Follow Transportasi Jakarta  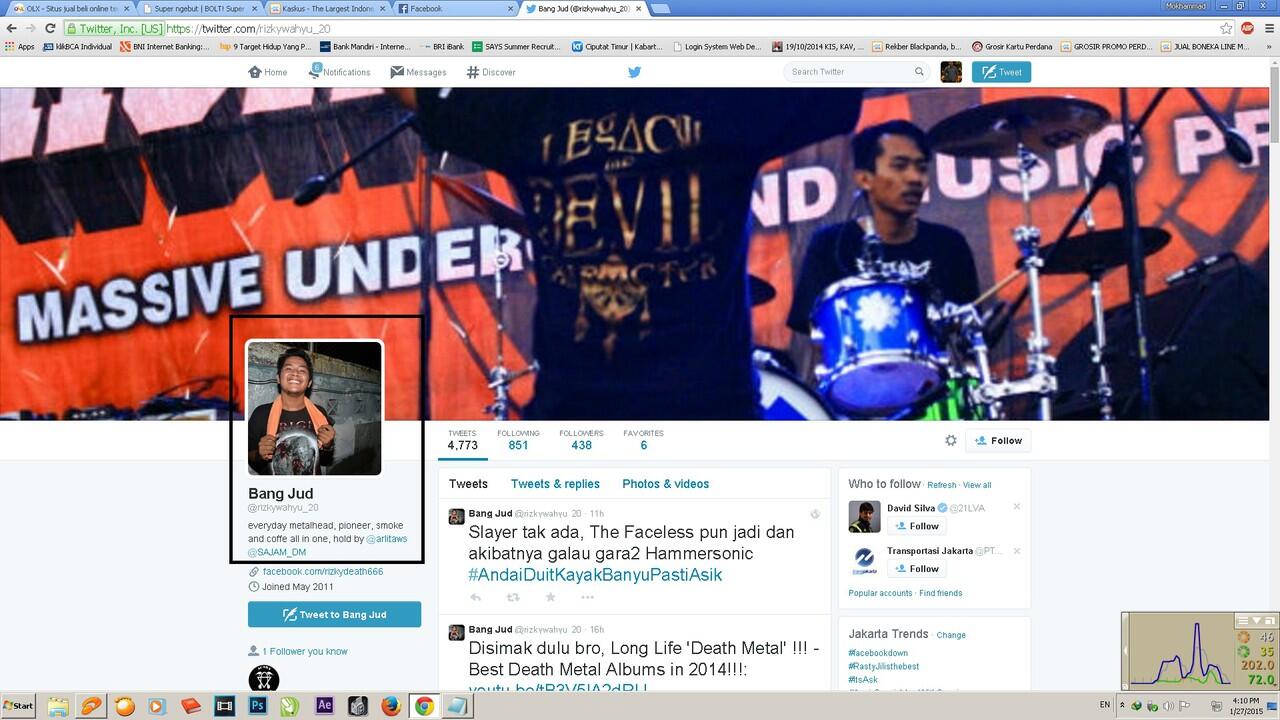[917, 569]
